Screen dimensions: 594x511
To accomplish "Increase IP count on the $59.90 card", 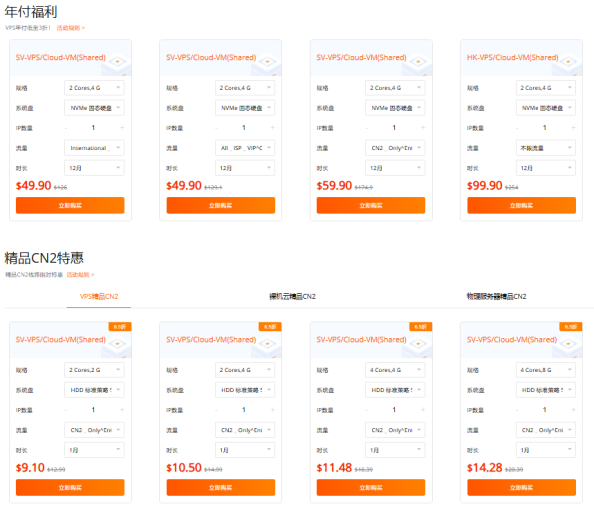I will point(423,128).
